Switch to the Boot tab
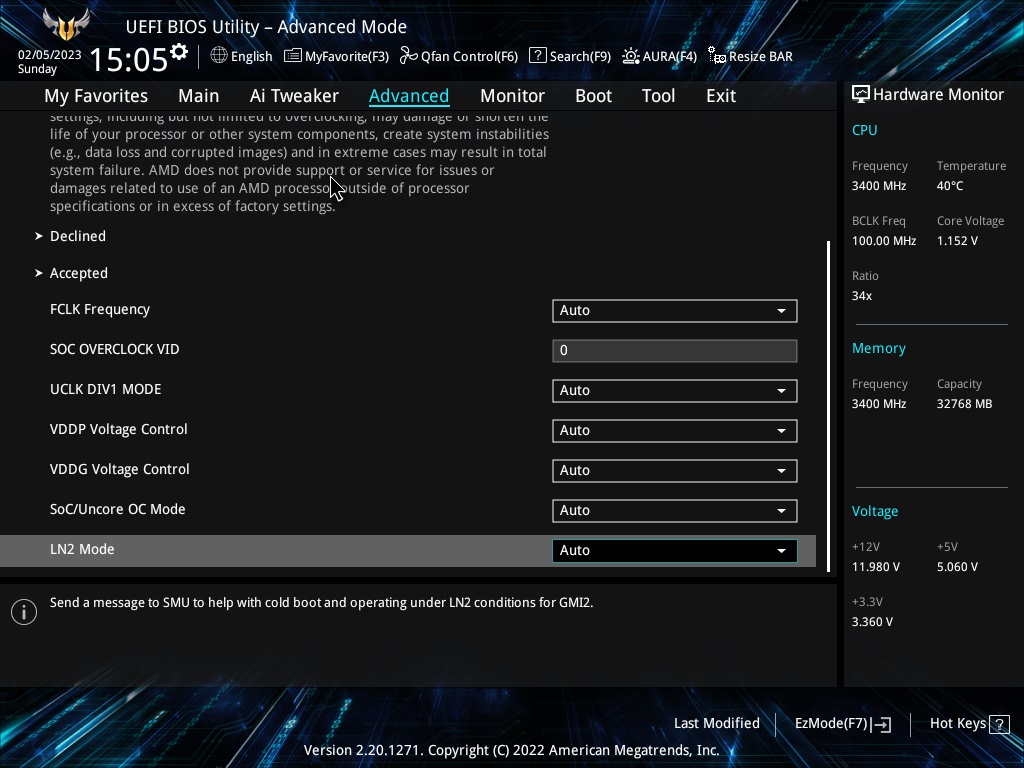This screenshot has height=768, width=1024. 593,96
